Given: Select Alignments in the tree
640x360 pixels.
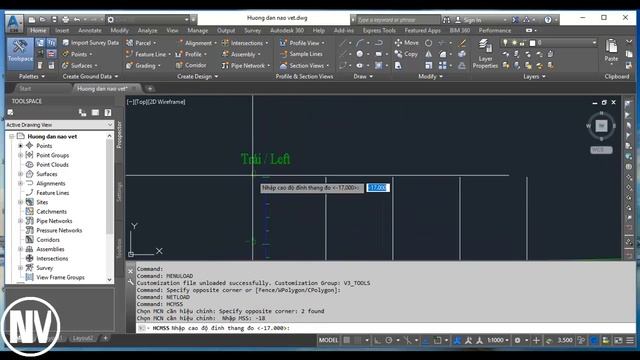Looking at the screenshot, I should pos(51,183).
